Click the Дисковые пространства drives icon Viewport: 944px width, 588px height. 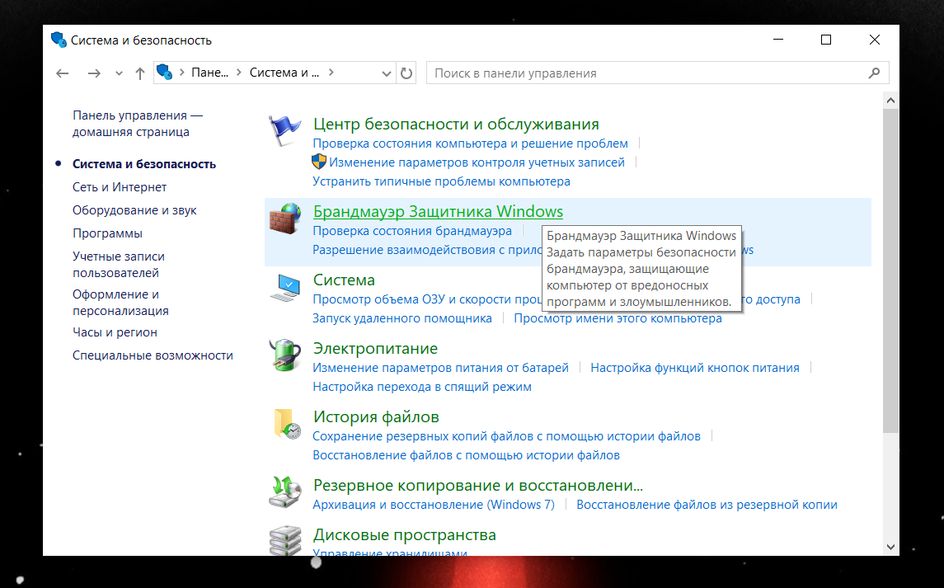click(284, 540)
